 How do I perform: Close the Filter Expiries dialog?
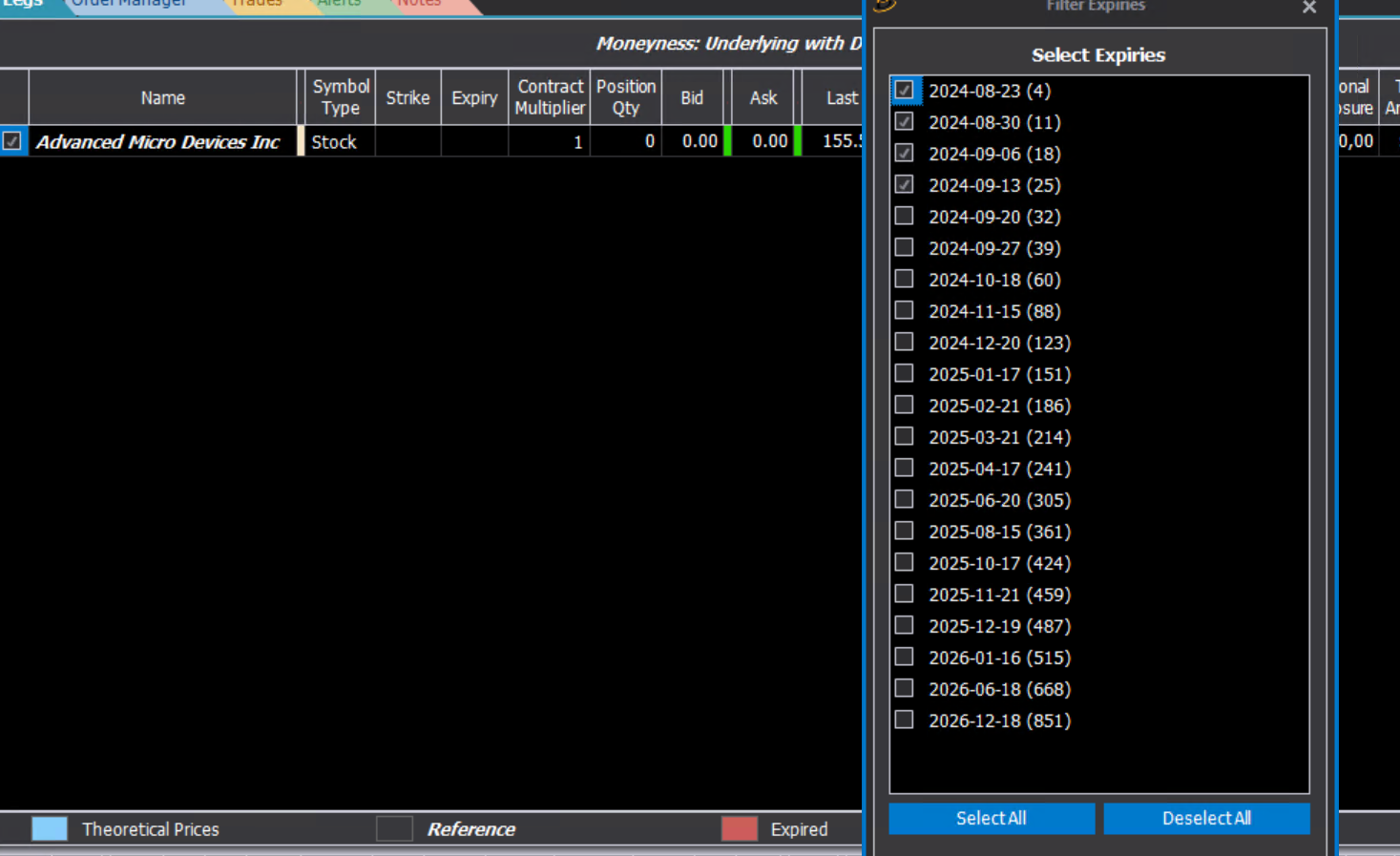1309,7
